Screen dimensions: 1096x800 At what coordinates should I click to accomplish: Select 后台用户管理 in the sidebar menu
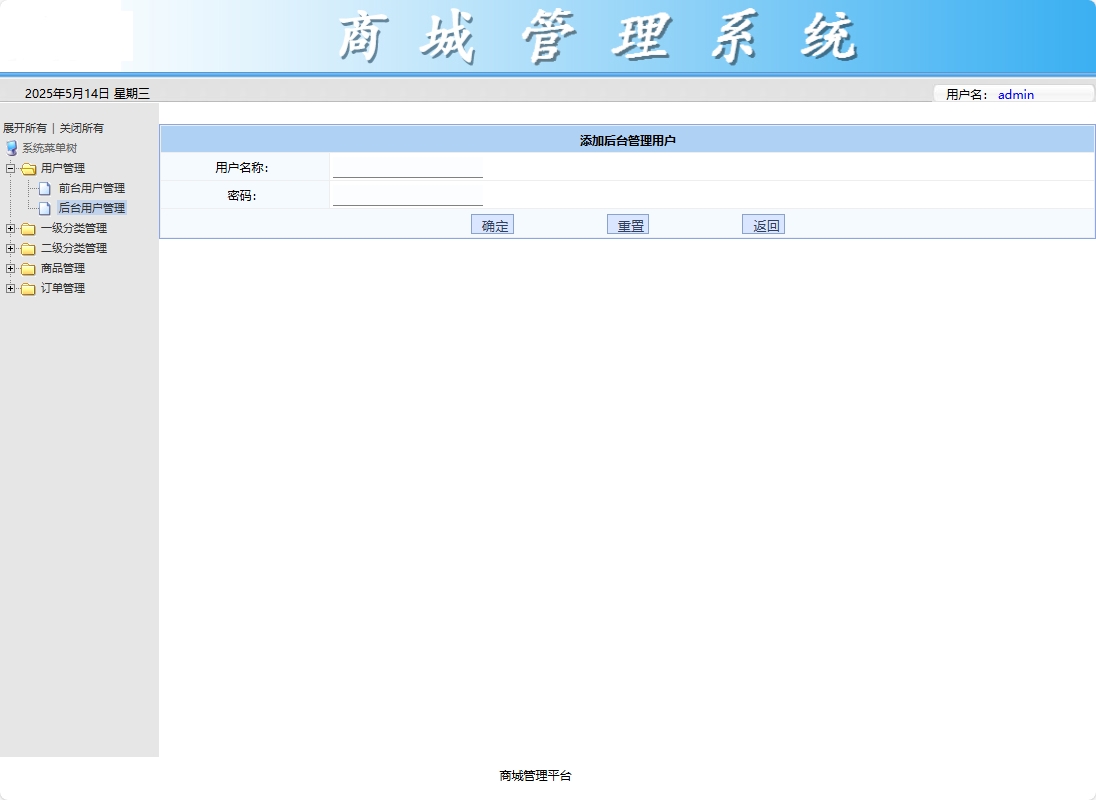click(92, 208)
